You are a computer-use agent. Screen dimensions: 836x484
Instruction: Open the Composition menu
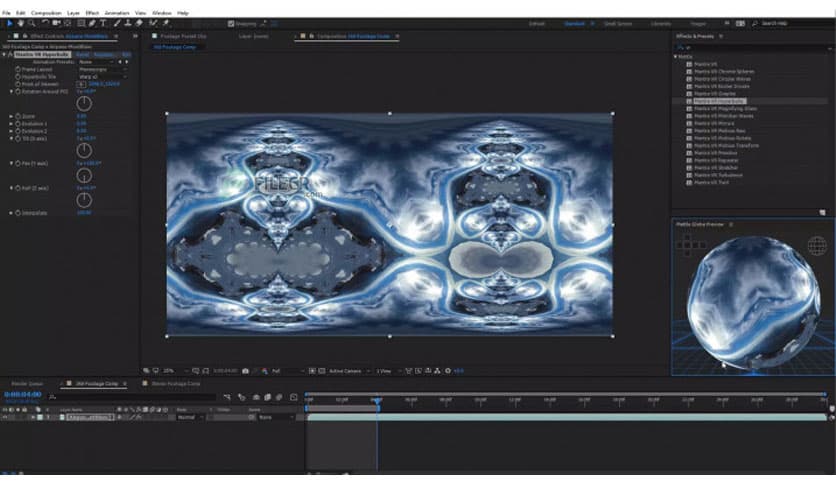(45, 12)
